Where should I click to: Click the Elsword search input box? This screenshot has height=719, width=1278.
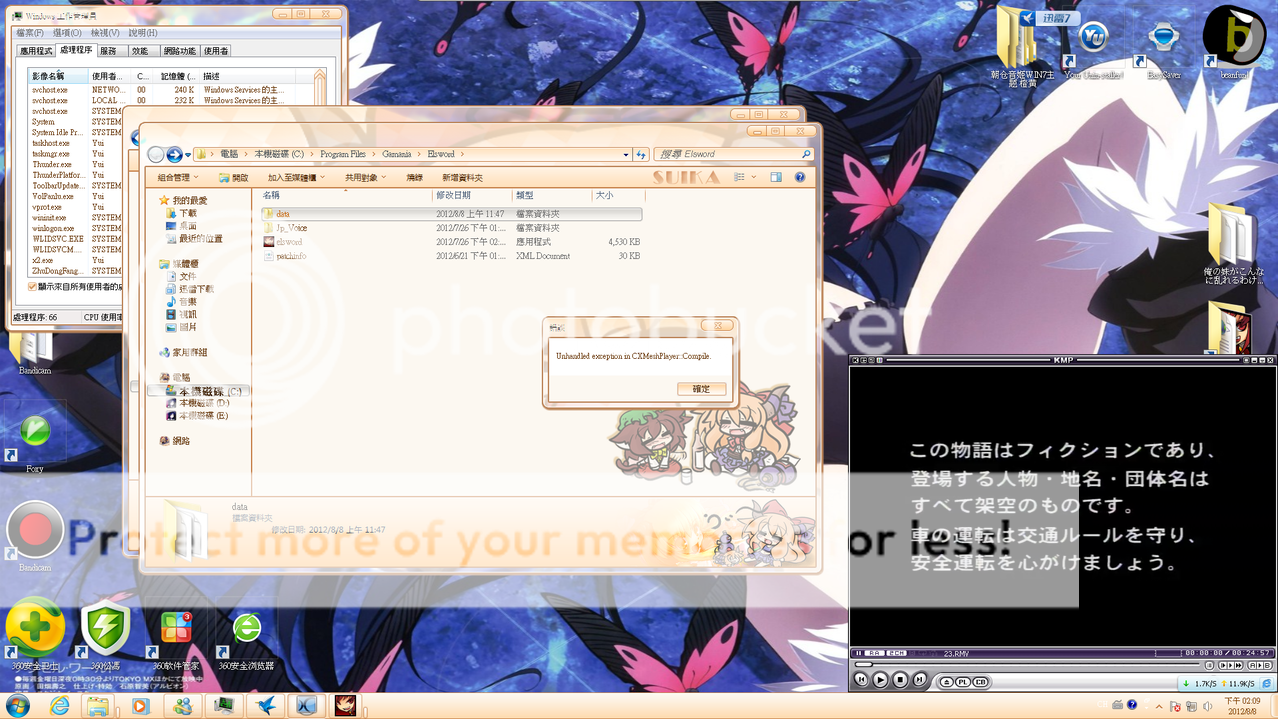coord(730,154)
